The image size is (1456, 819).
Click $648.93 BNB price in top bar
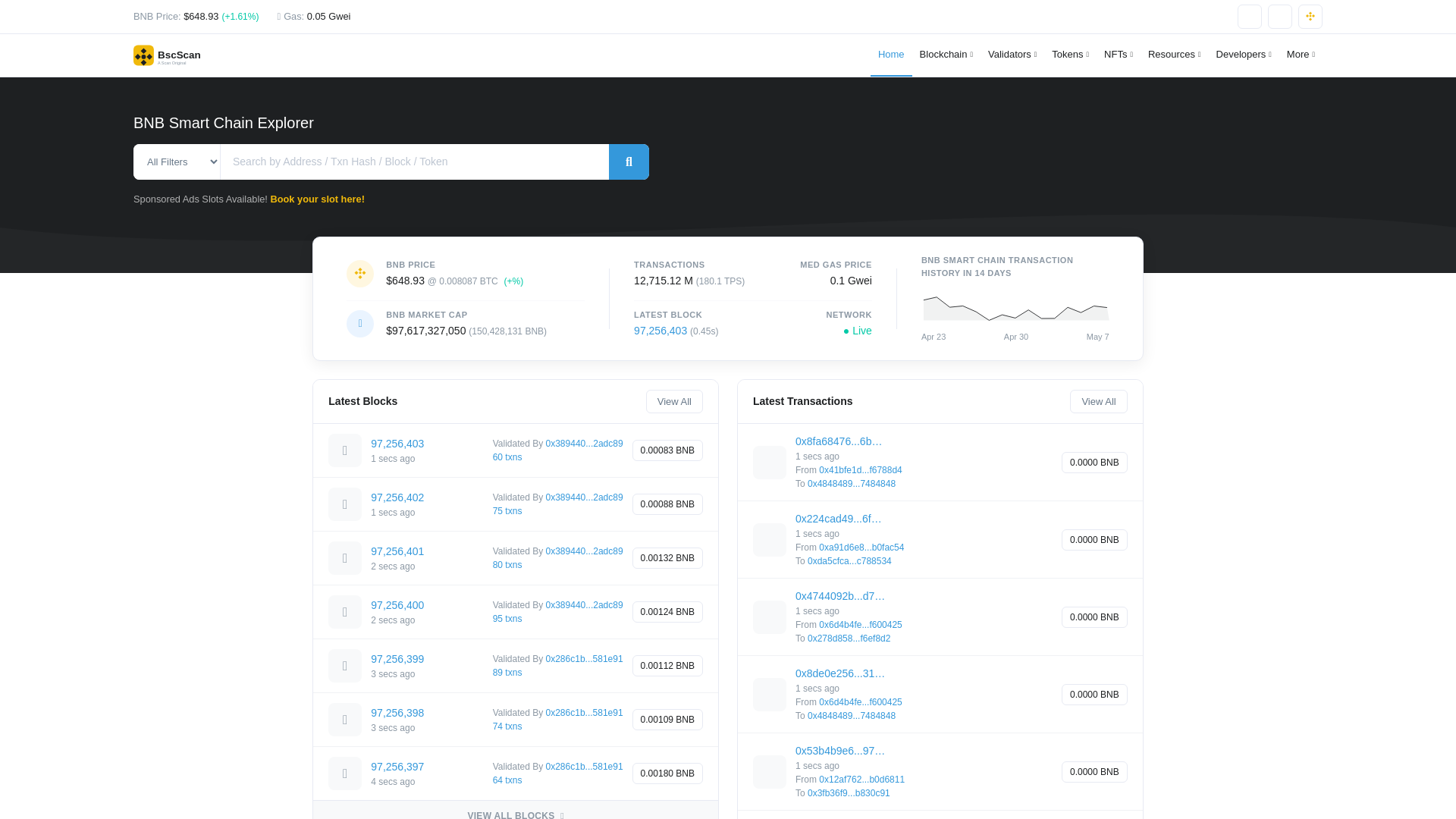tap(201, 17)
